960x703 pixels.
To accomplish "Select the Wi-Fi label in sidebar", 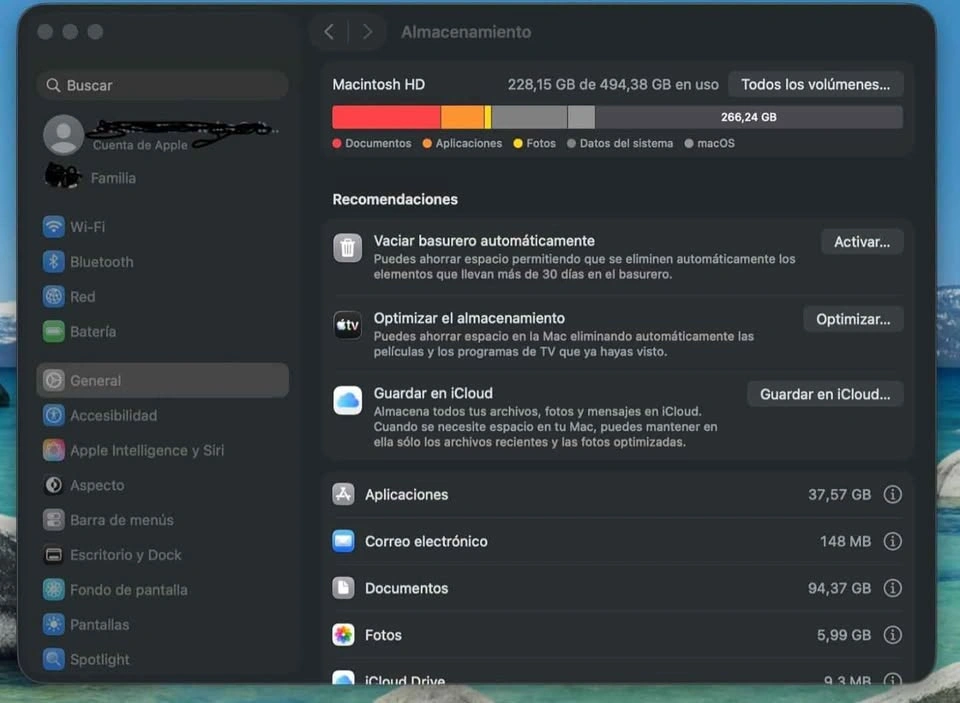I will (88, 227).
